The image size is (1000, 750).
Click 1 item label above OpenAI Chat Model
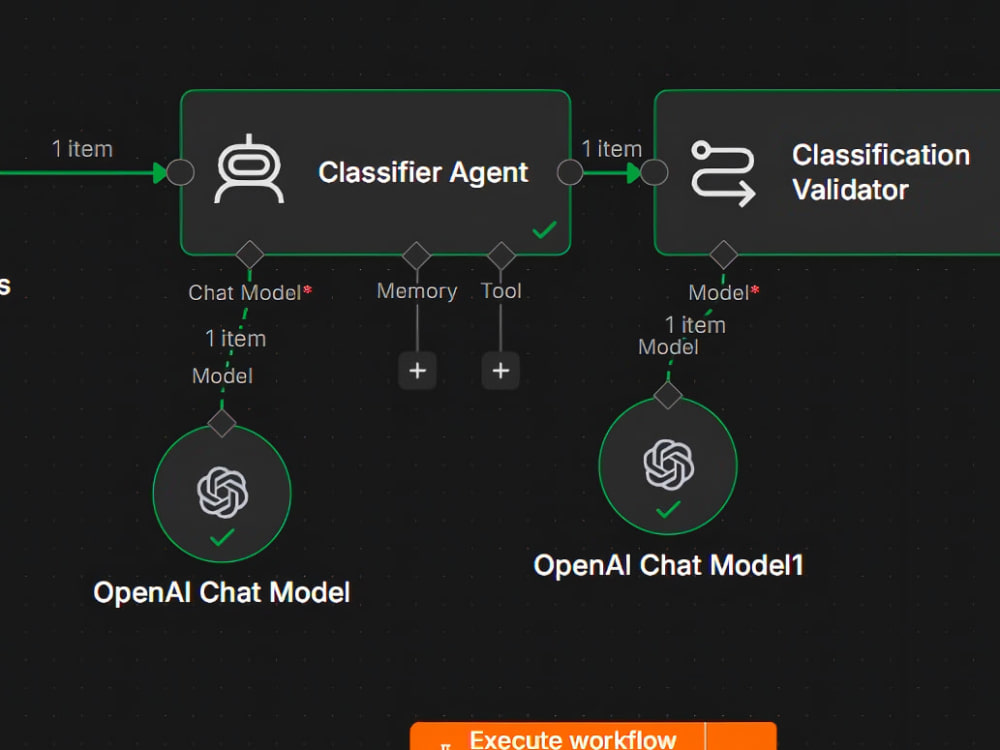(235, 339)
